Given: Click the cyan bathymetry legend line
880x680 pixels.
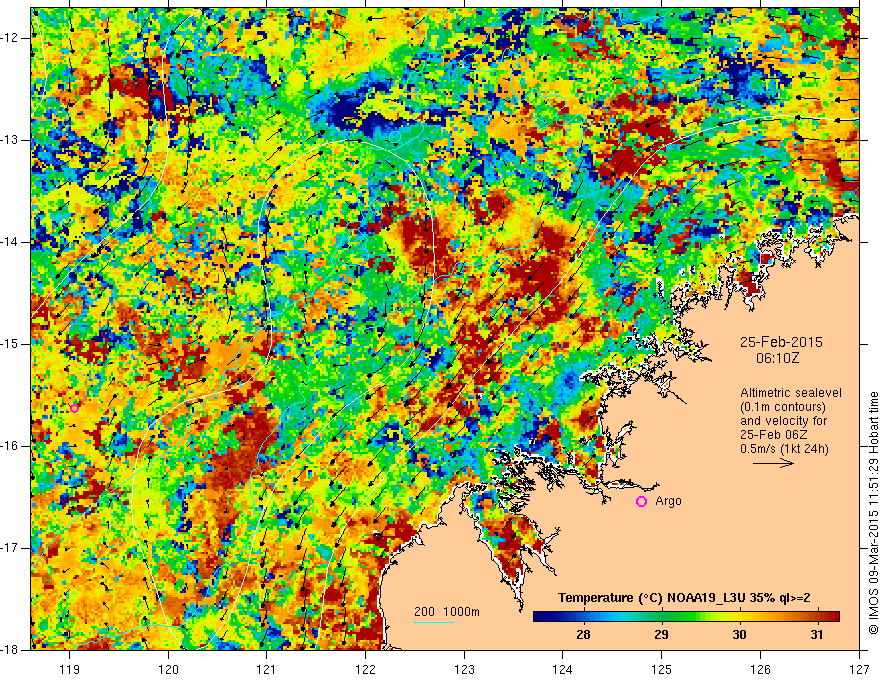Looking at the screenshot, I should (434, 622).
